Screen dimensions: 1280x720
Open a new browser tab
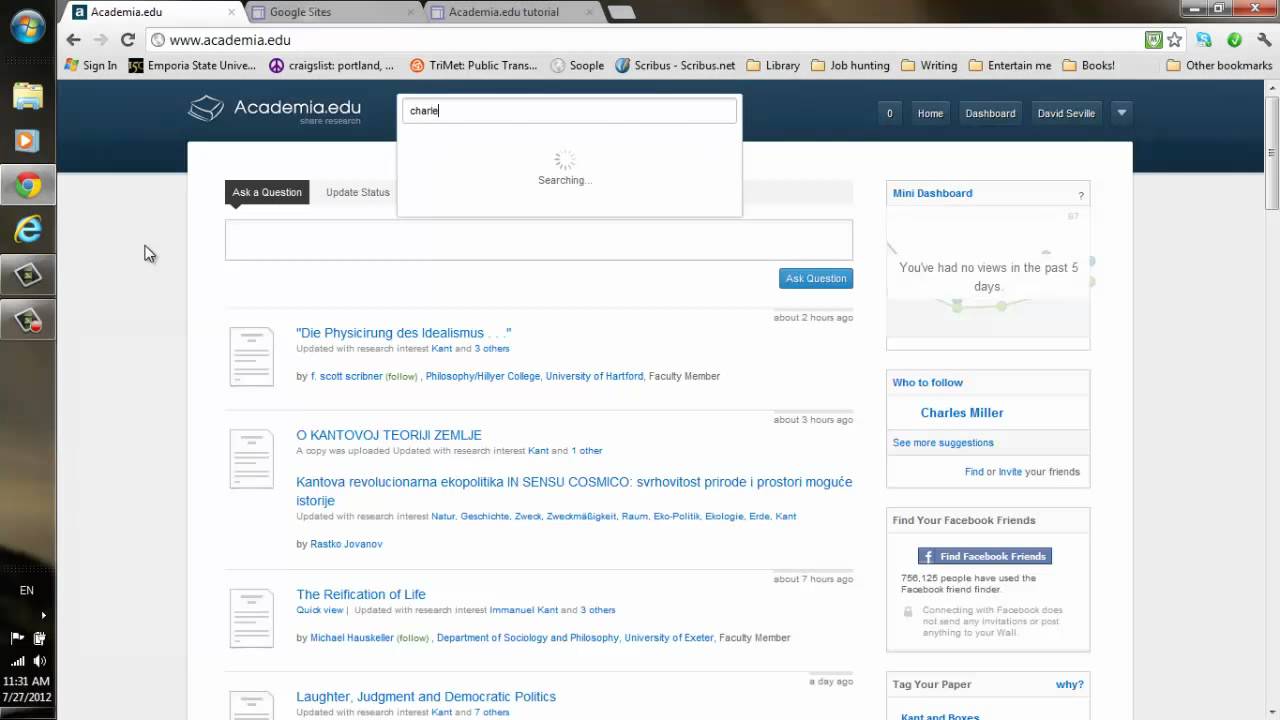[x=621, y=12]
